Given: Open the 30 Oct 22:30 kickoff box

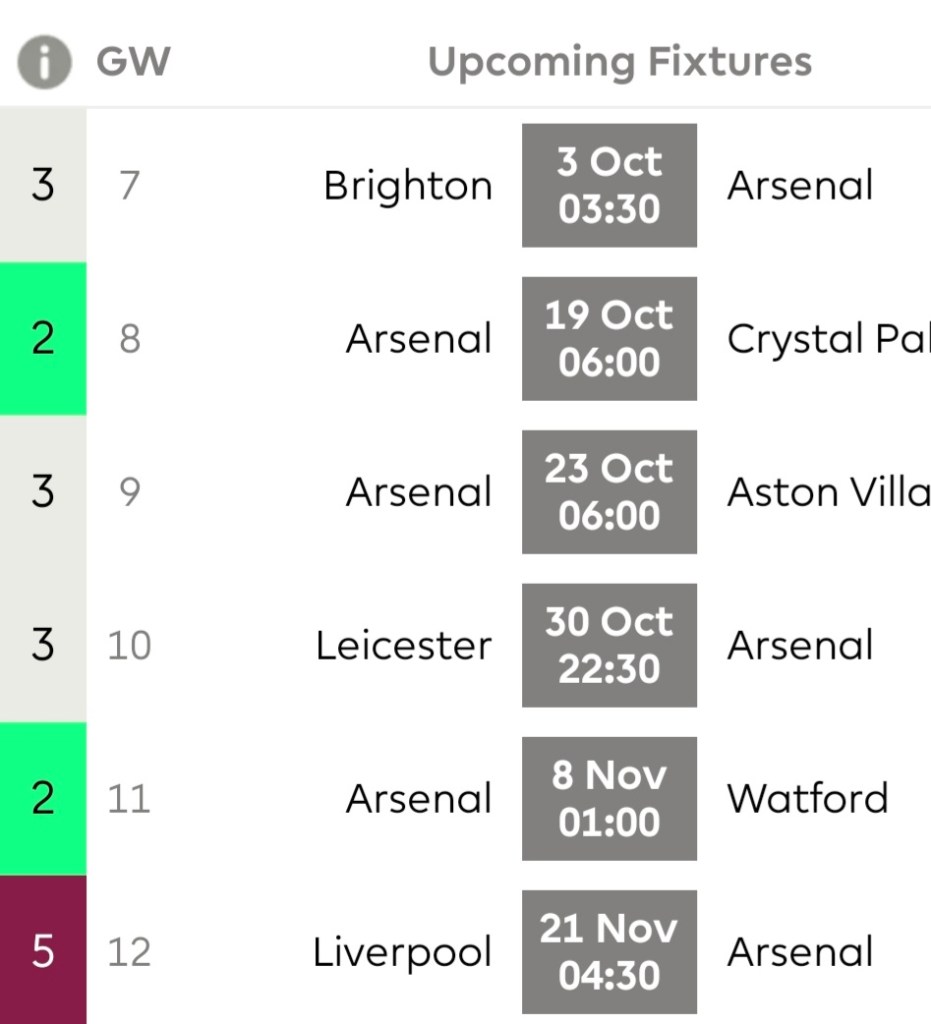Looking at the screenshot, I should pos(609,645).
